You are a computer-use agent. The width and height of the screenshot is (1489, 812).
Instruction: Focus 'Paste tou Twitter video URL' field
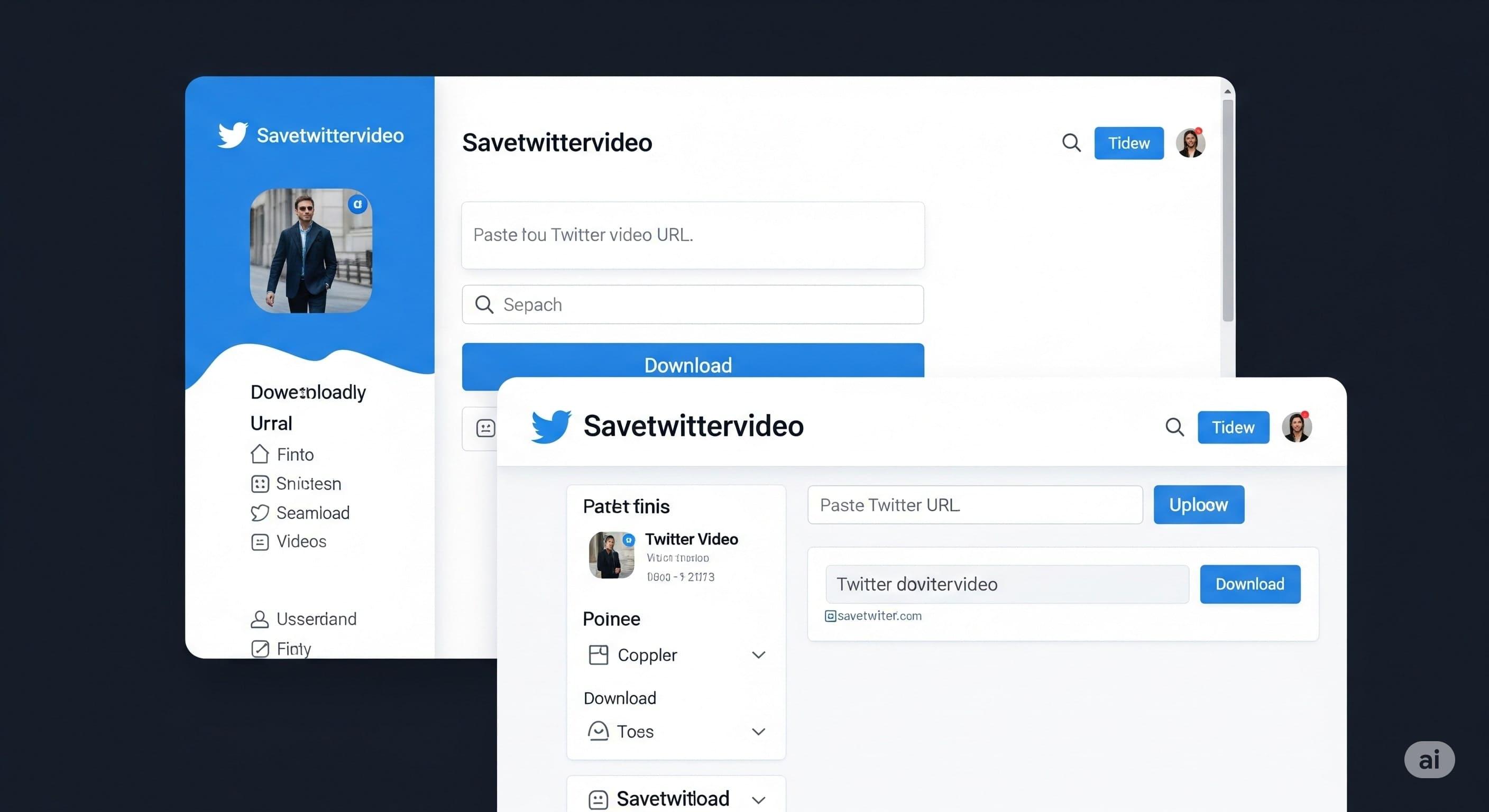(693, 235)
